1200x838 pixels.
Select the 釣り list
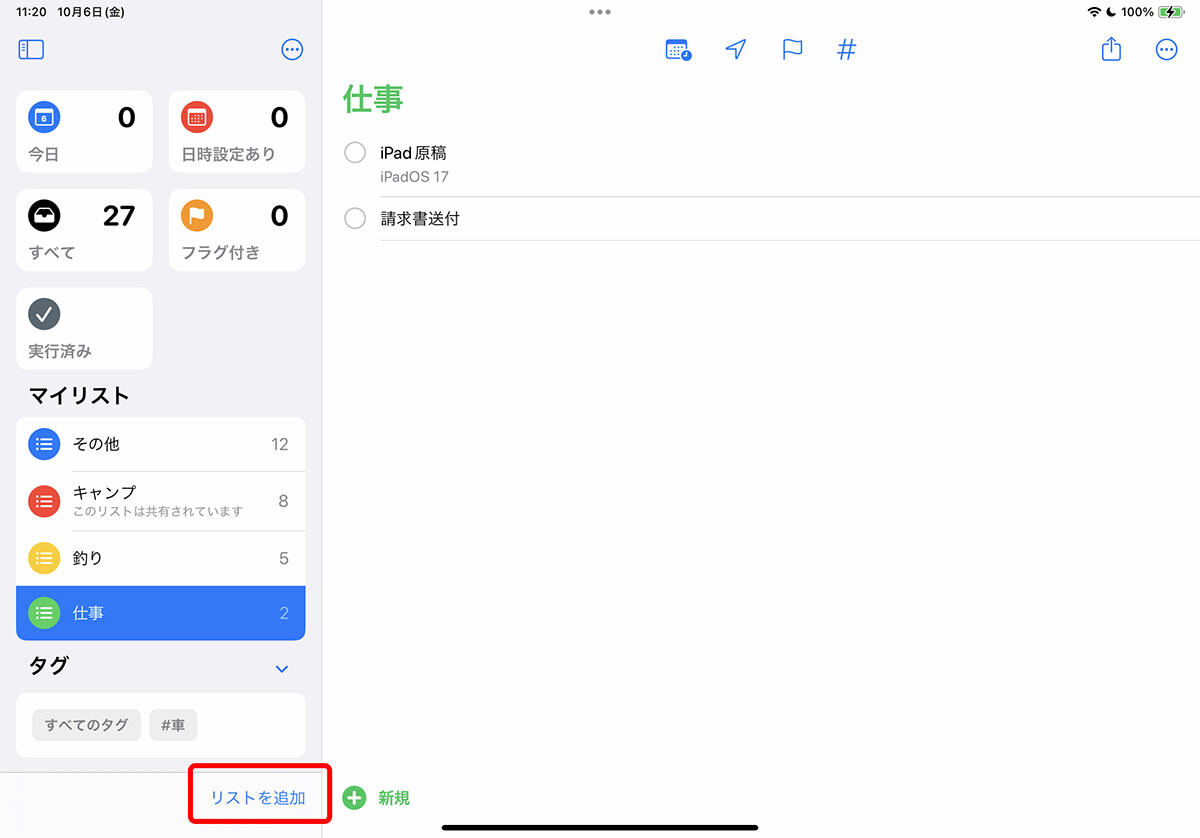pyautogui.click(x=161, y=558)
